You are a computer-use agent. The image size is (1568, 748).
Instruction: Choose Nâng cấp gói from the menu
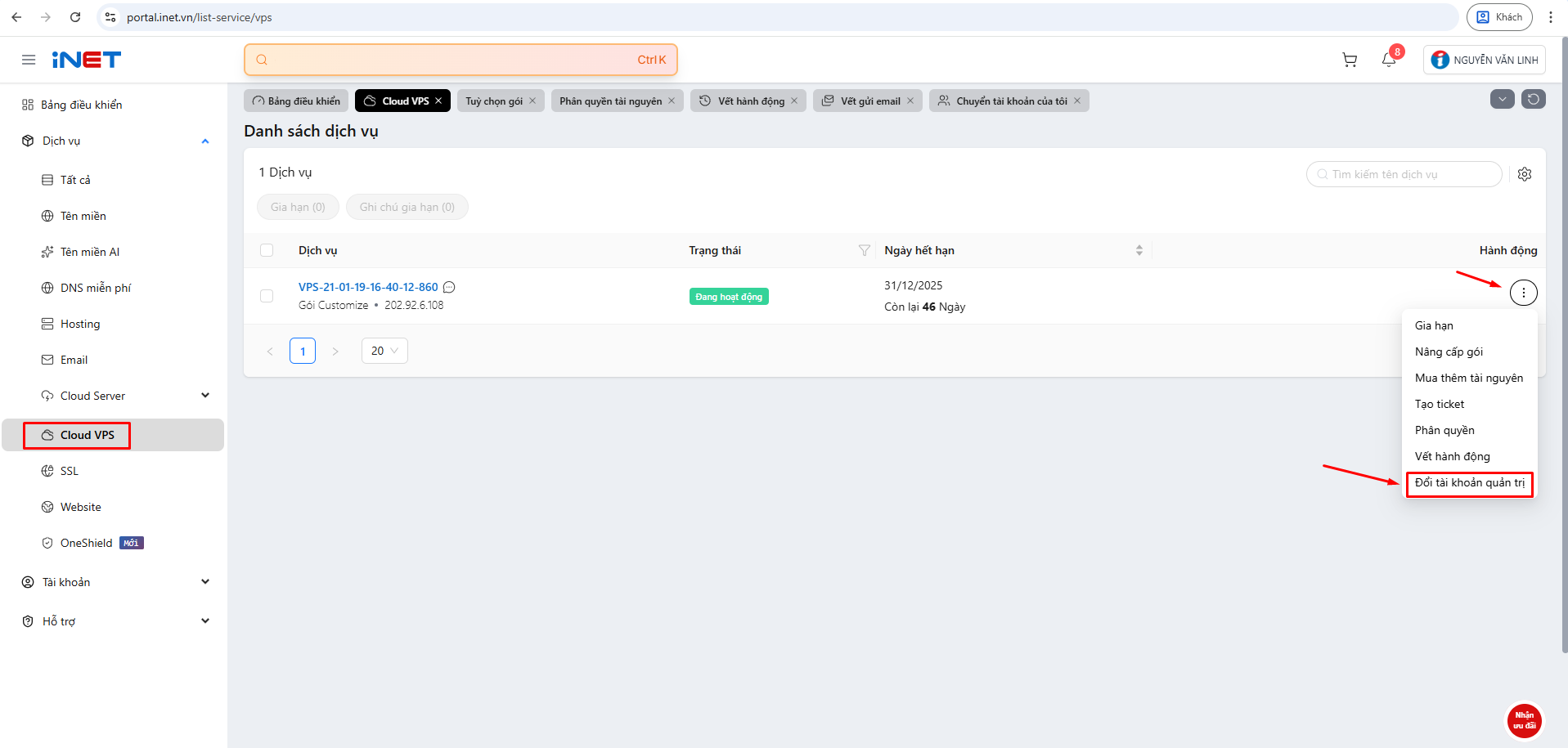pyautogui.click(x=1470, y=352)
